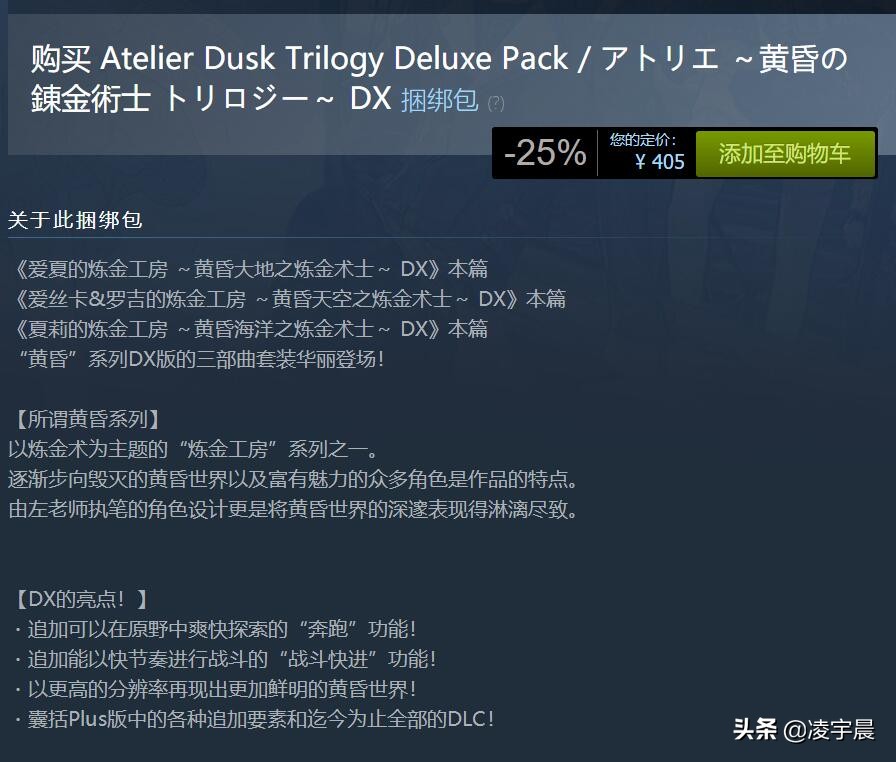
Task: Click the 囊括Plus版 DLC bullet line
Action: (x=255, y=719)
